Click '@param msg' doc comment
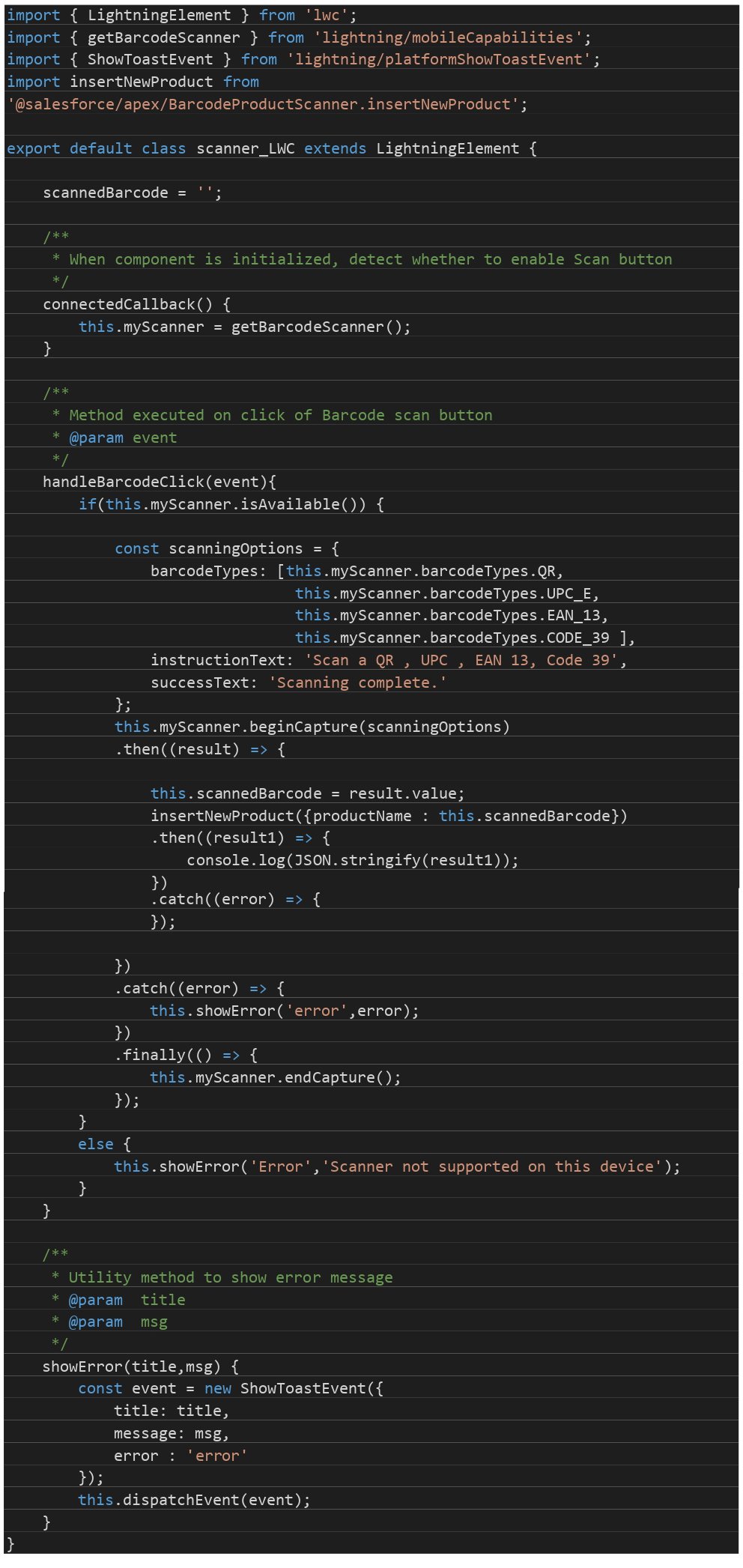743x1568 pixels. point(109,1322)
